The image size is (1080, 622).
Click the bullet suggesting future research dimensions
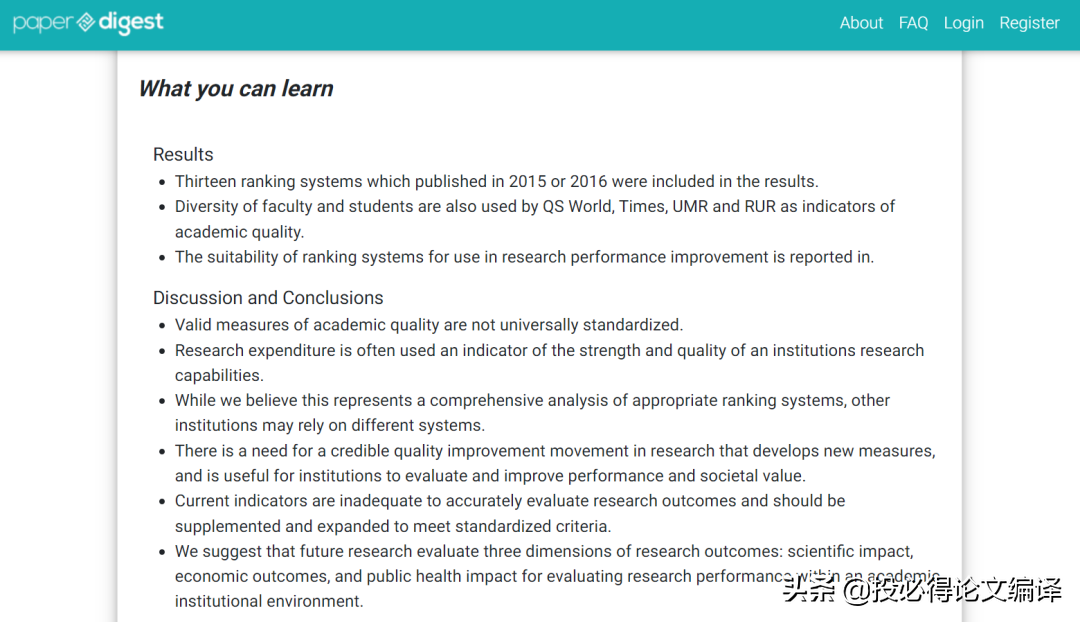(543, 551)
